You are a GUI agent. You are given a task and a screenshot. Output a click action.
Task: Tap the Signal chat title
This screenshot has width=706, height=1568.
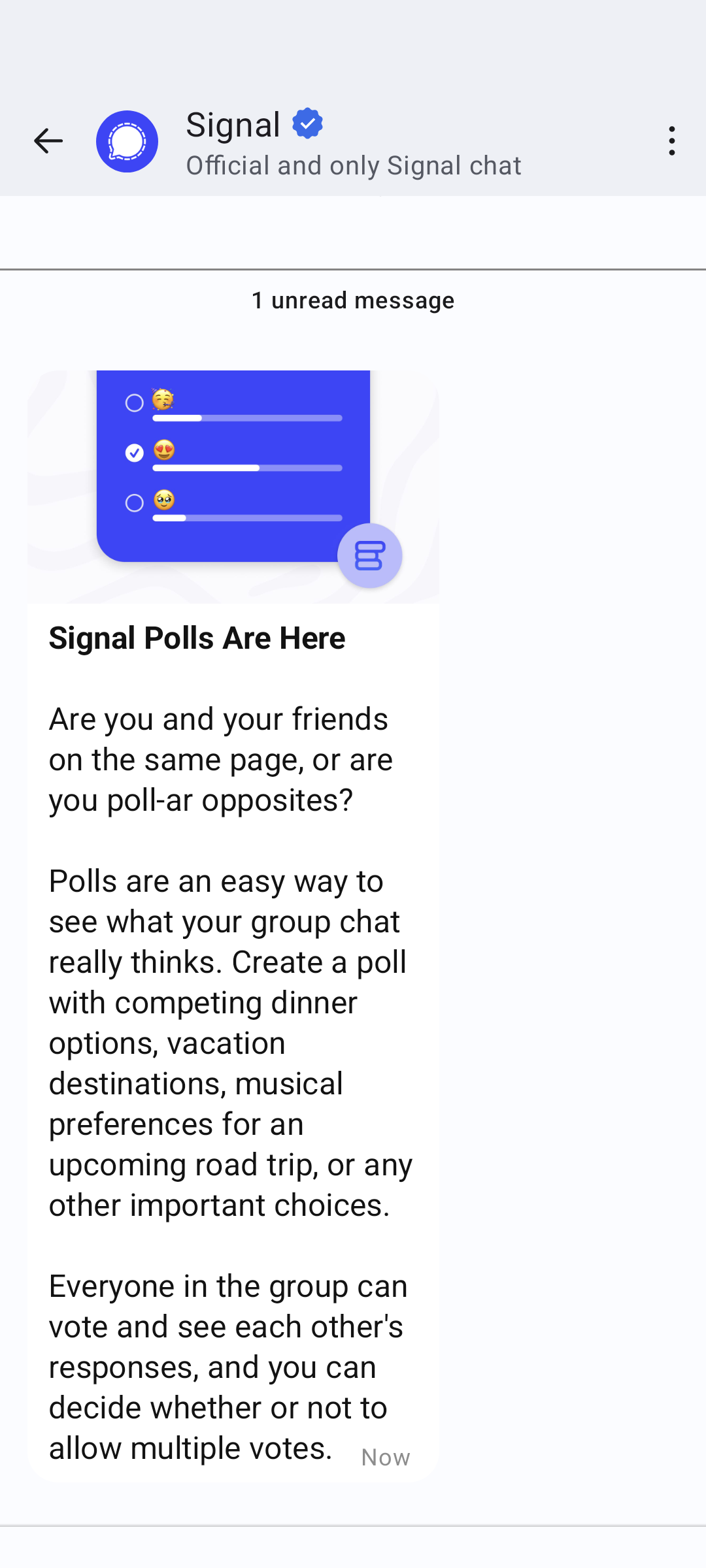pos(233,124)
